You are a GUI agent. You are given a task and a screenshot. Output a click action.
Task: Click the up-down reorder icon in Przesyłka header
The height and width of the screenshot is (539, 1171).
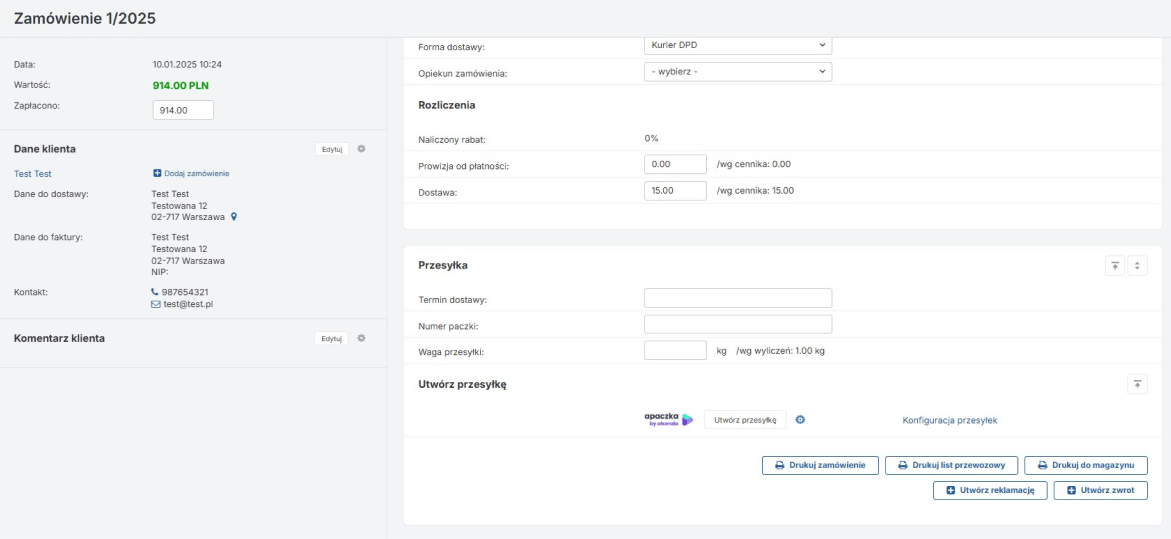[1138, 266]
